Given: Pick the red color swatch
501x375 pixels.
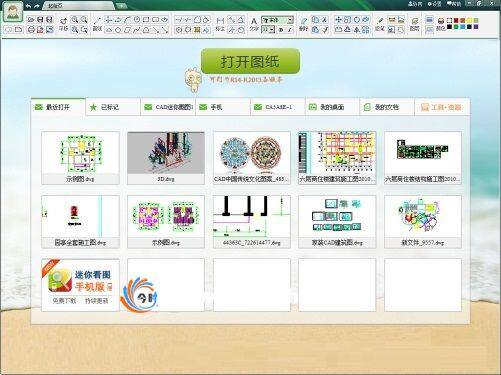Looking at the screenshot, I should click(x=455, y=21).
